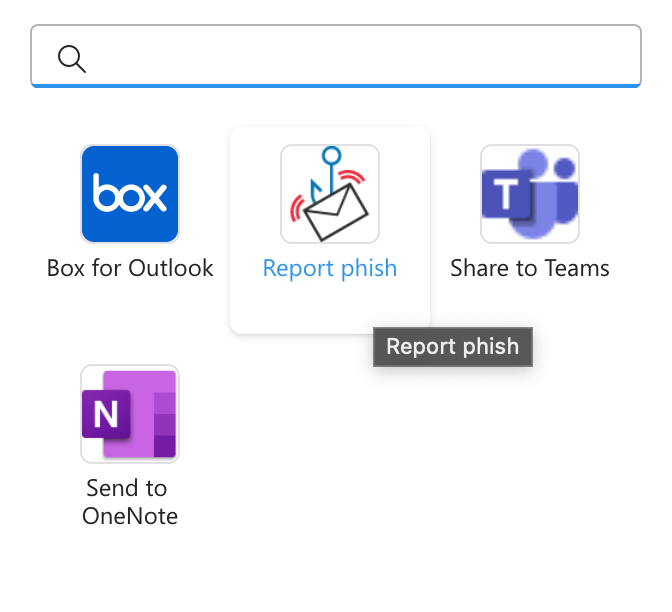Click inside the add-in search field
Screen dimensions: 672x612
click(336, 56)
